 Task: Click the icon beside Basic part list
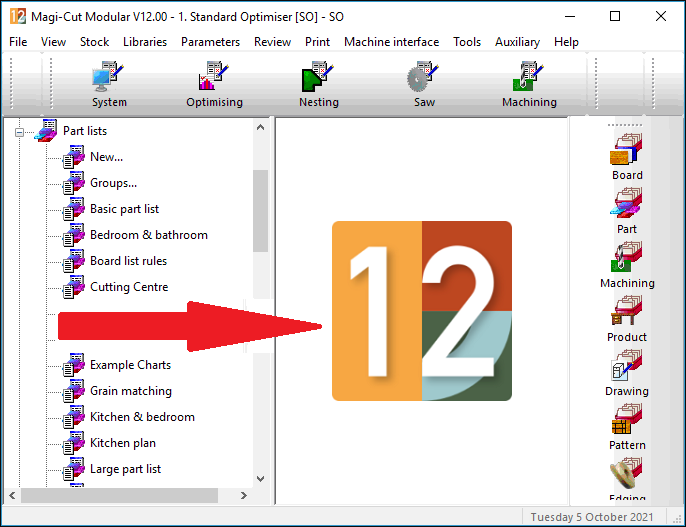[74, 209]
